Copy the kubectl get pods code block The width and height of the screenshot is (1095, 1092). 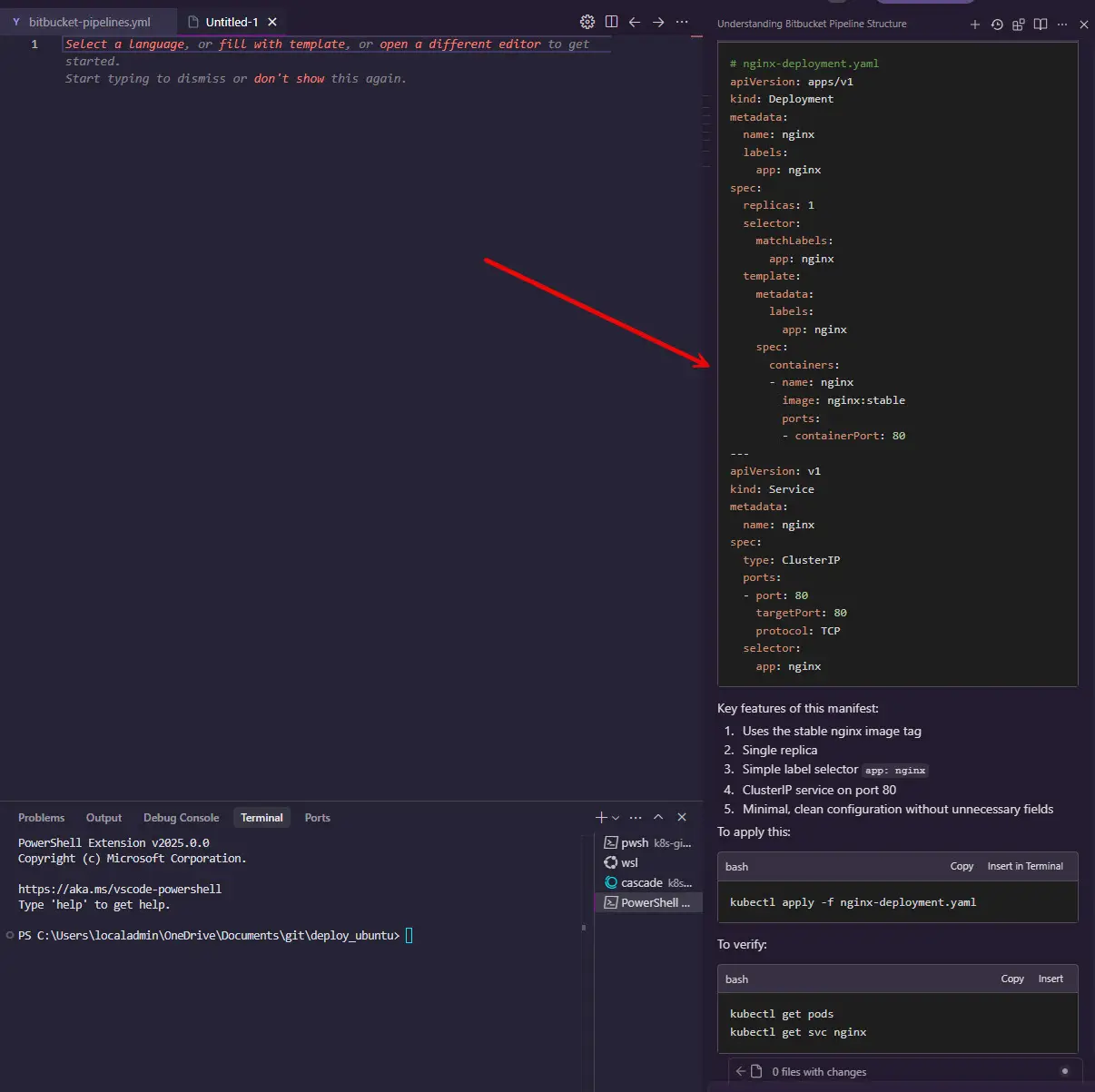point(1012,979)
